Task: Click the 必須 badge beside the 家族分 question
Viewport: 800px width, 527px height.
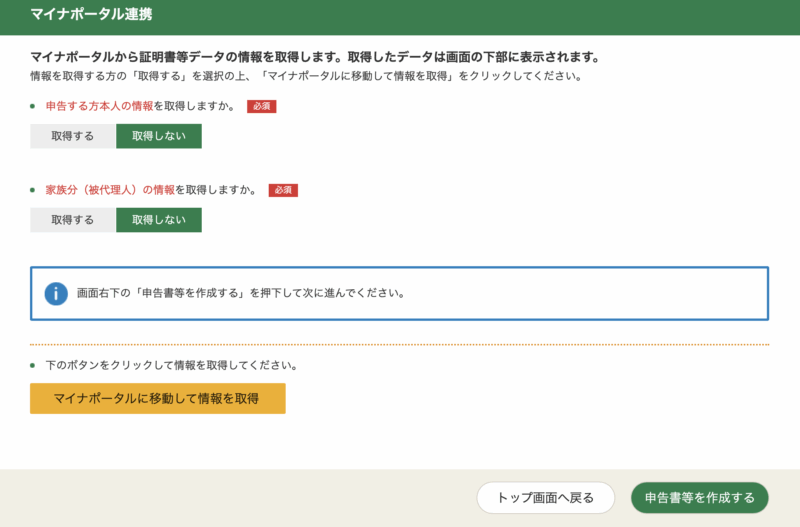Action: 283,190
